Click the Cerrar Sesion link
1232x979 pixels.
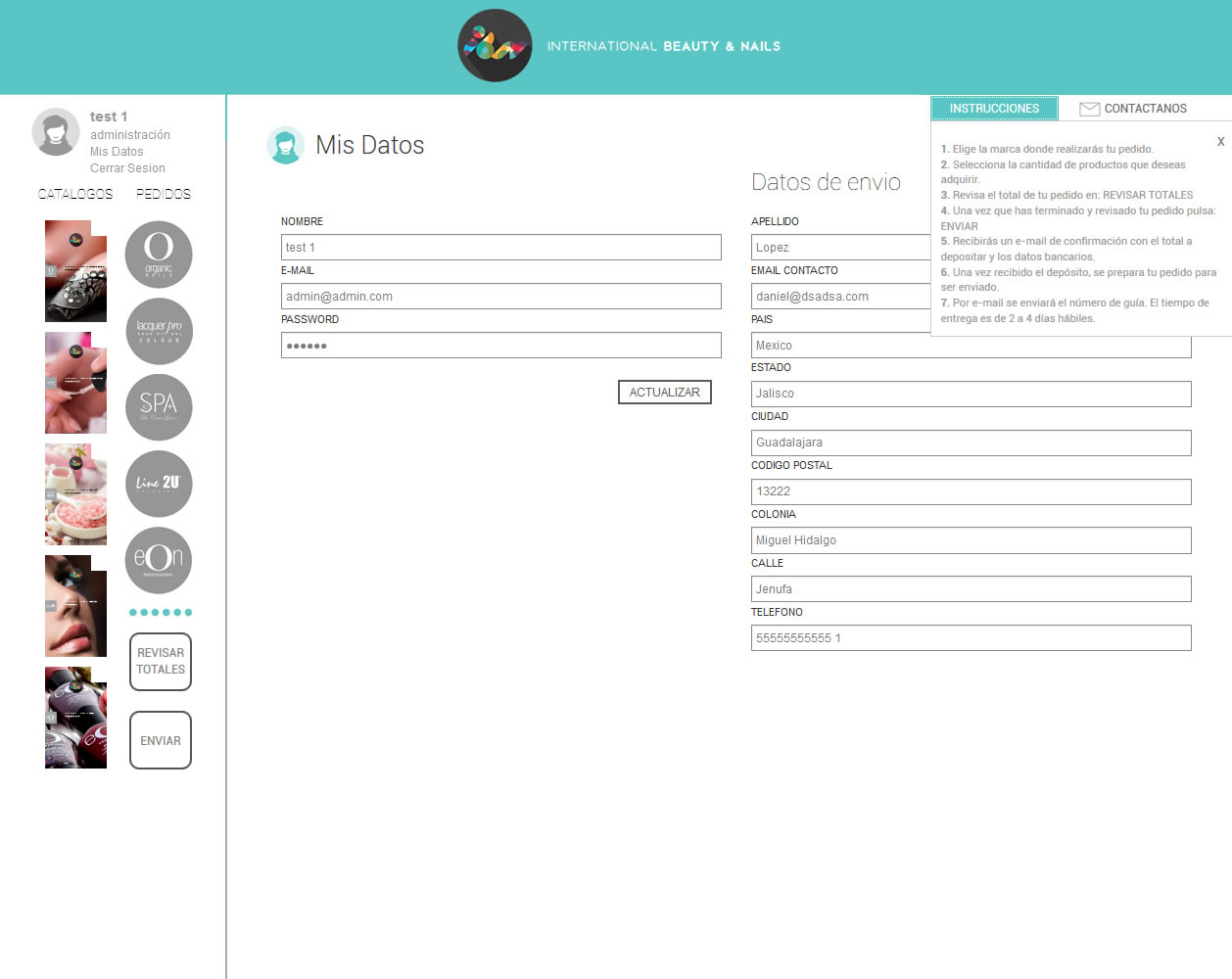(127, 168)
